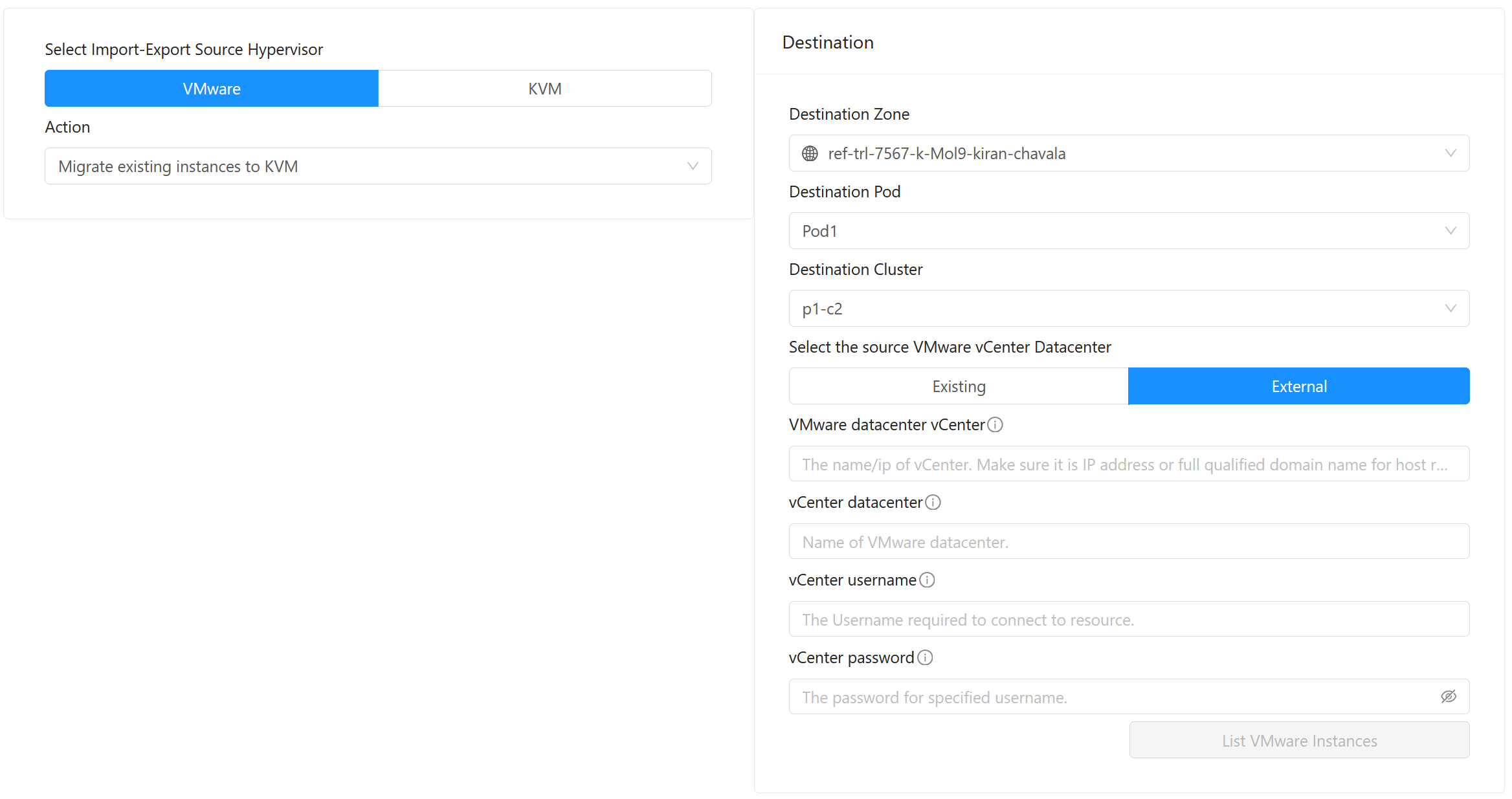The height and width of the screenshot is (799, 1512).
Task: Click the List VMware Instances button
Action: coord(1298,740)
